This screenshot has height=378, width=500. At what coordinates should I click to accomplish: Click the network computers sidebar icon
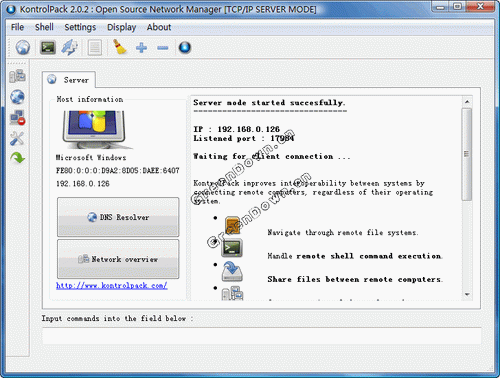17,76
